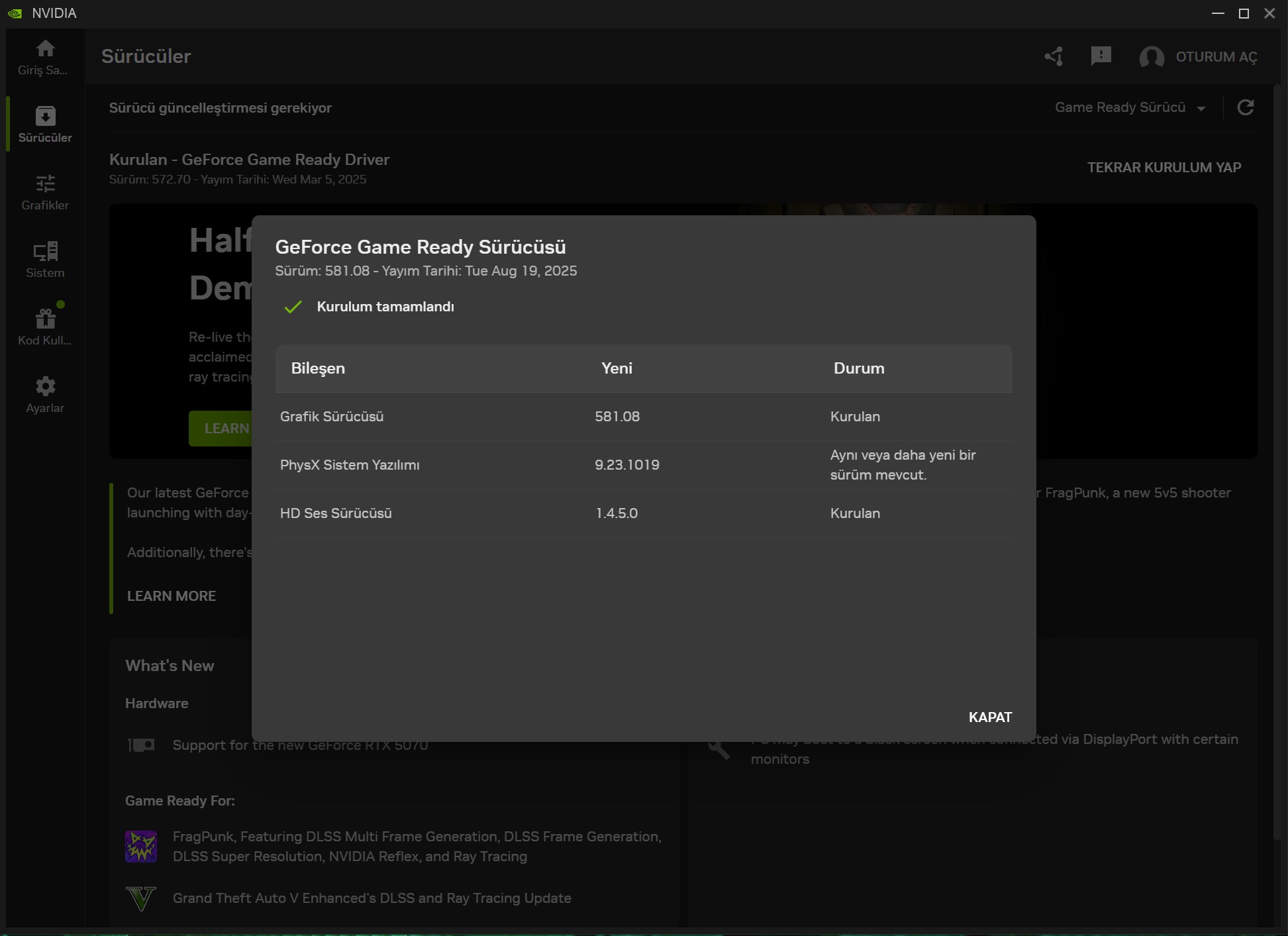1288x936 pixels.
Task: Click the share icon in the header
Action: coord(1054,56)
